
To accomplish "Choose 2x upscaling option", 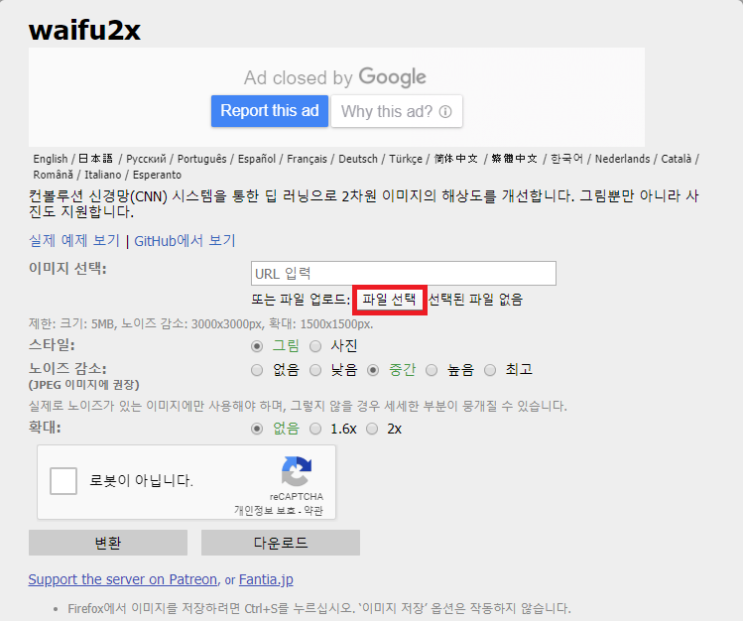I will click(372, 429).
